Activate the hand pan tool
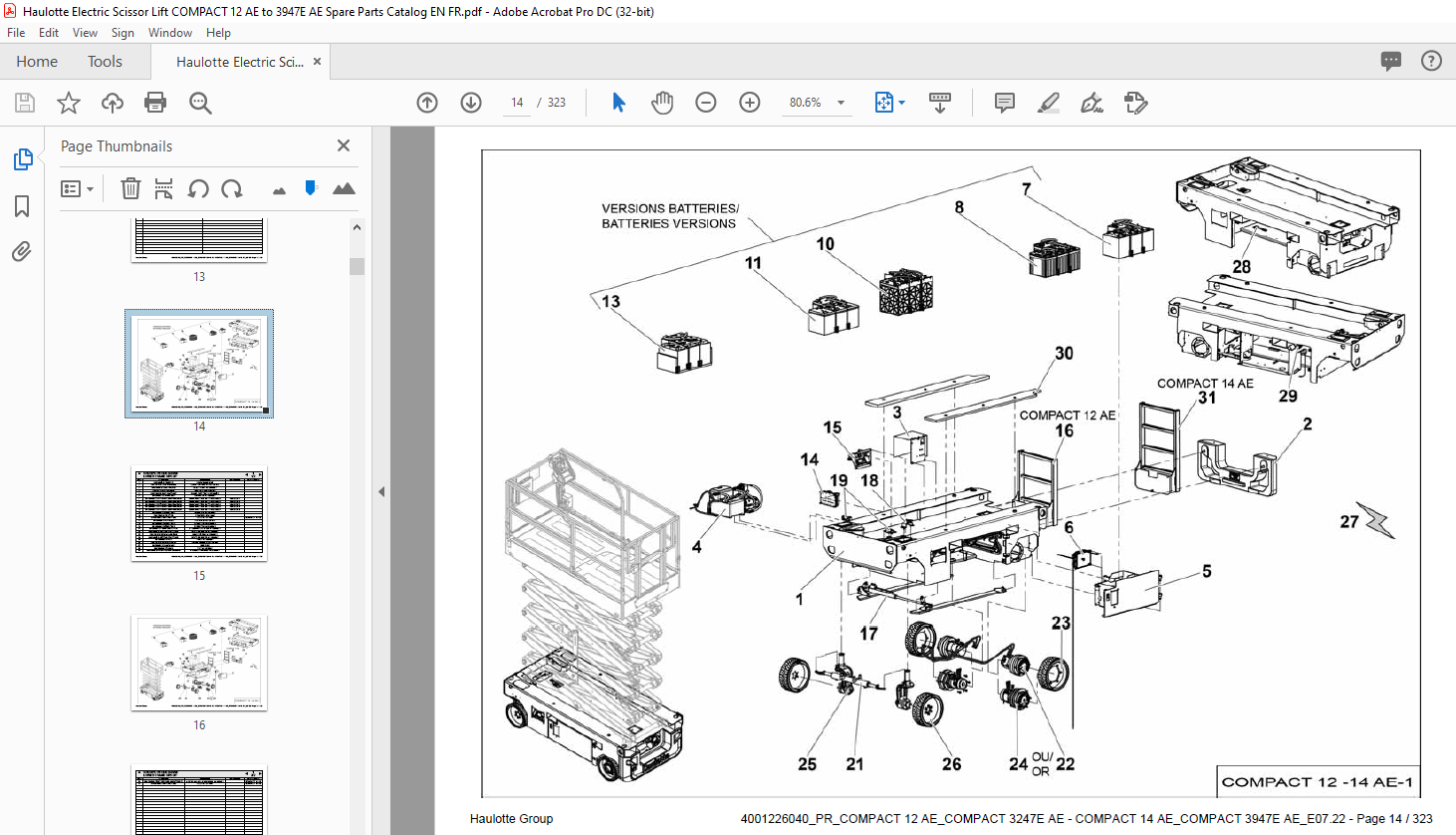Screen dimensions: 1456x835 (x=662, y=103)
